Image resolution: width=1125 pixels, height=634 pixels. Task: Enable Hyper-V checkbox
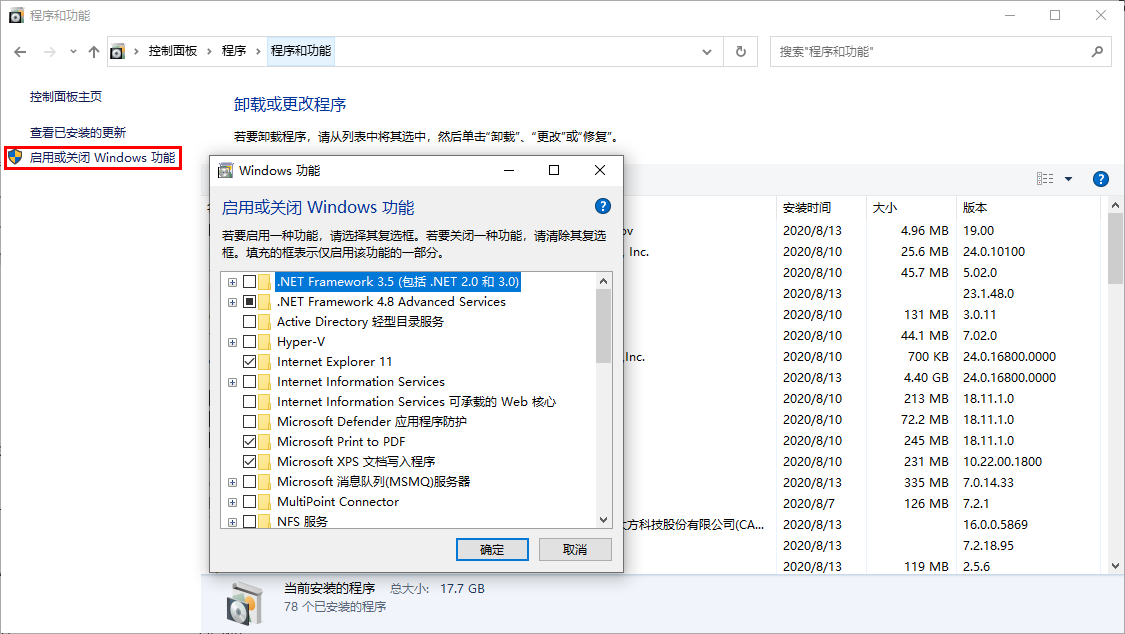(x=250, y=342)
